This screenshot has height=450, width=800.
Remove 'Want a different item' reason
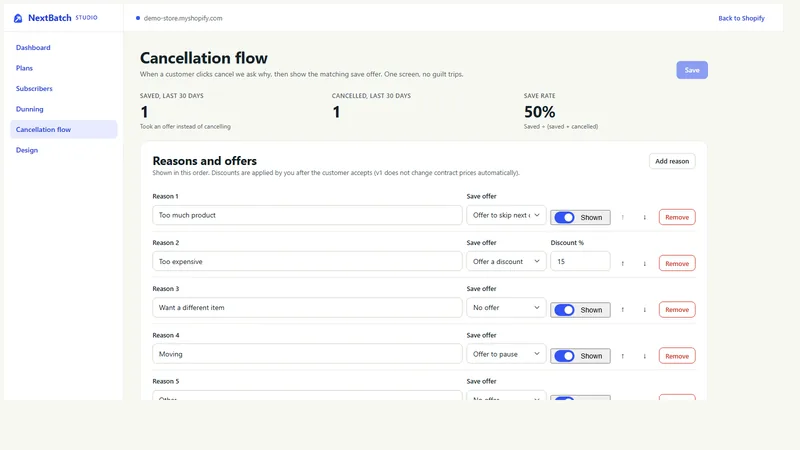(677, 310)
